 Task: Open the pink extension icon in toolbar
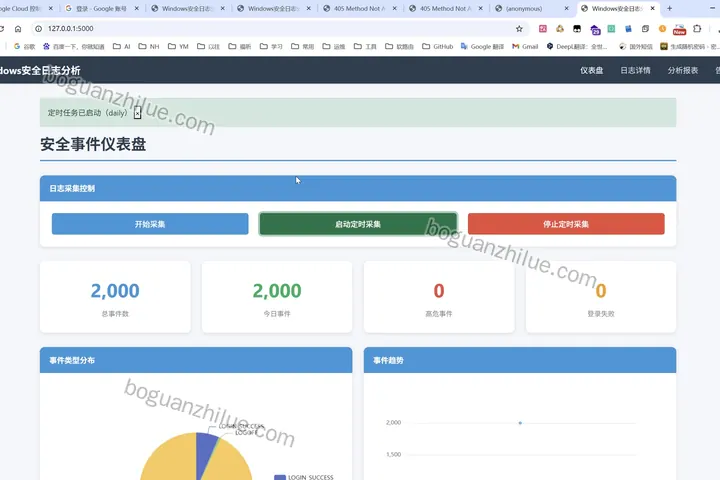click(x=542, y=28)
